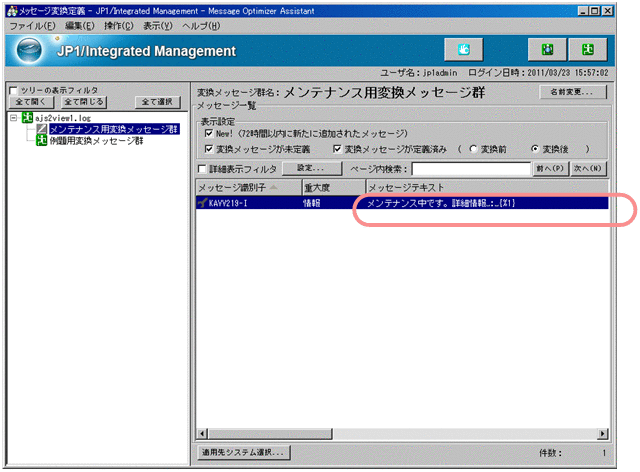The height and width of the screenshot is (472, 640).
Task: Select the 変換前 radio button
Action: 473,148
